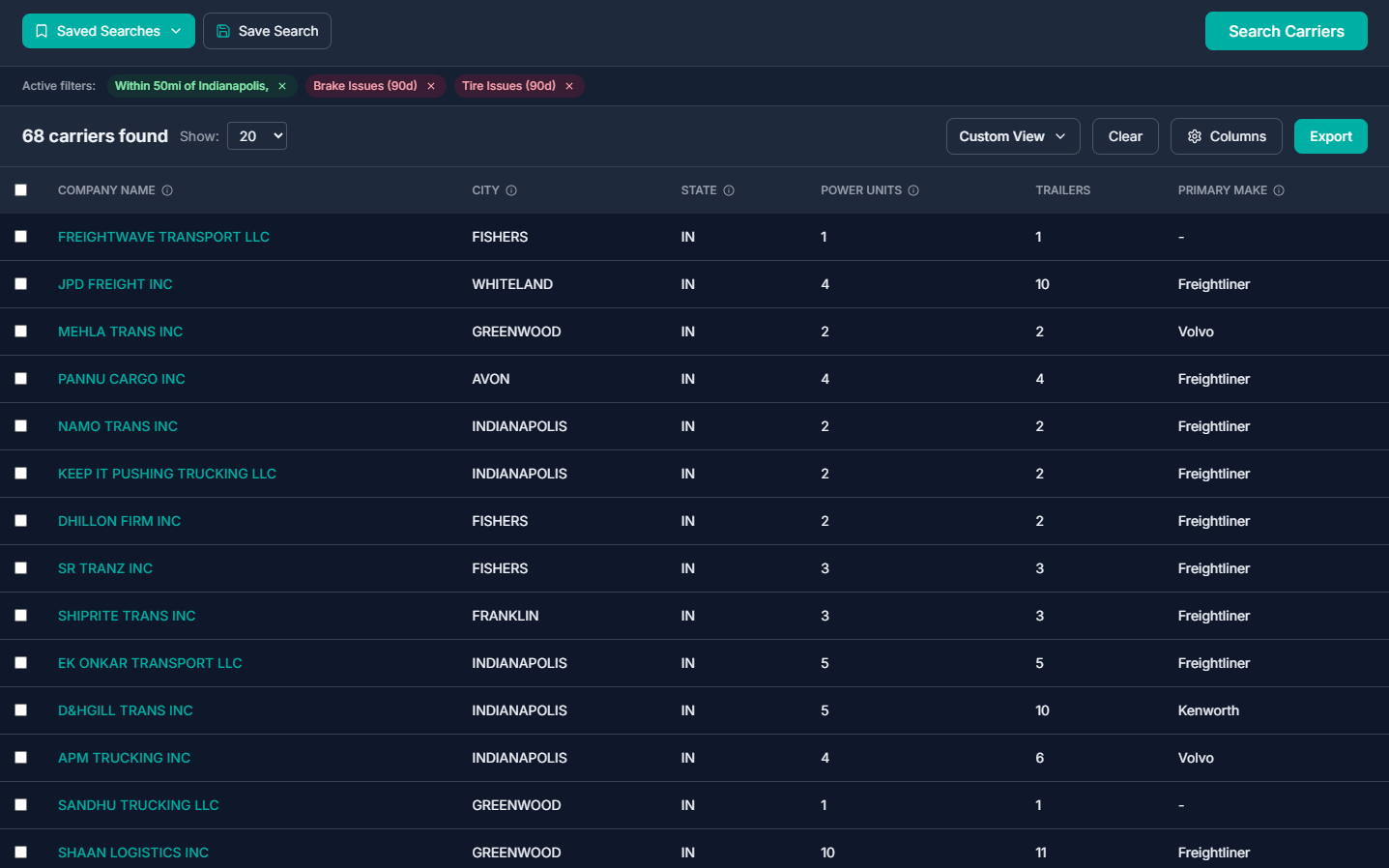Screen dimensions: 1389x868
Task: Check the checkbox for SANDHU TRUCKING LLC
Action: pyautogui.click(x=21, y=804)
